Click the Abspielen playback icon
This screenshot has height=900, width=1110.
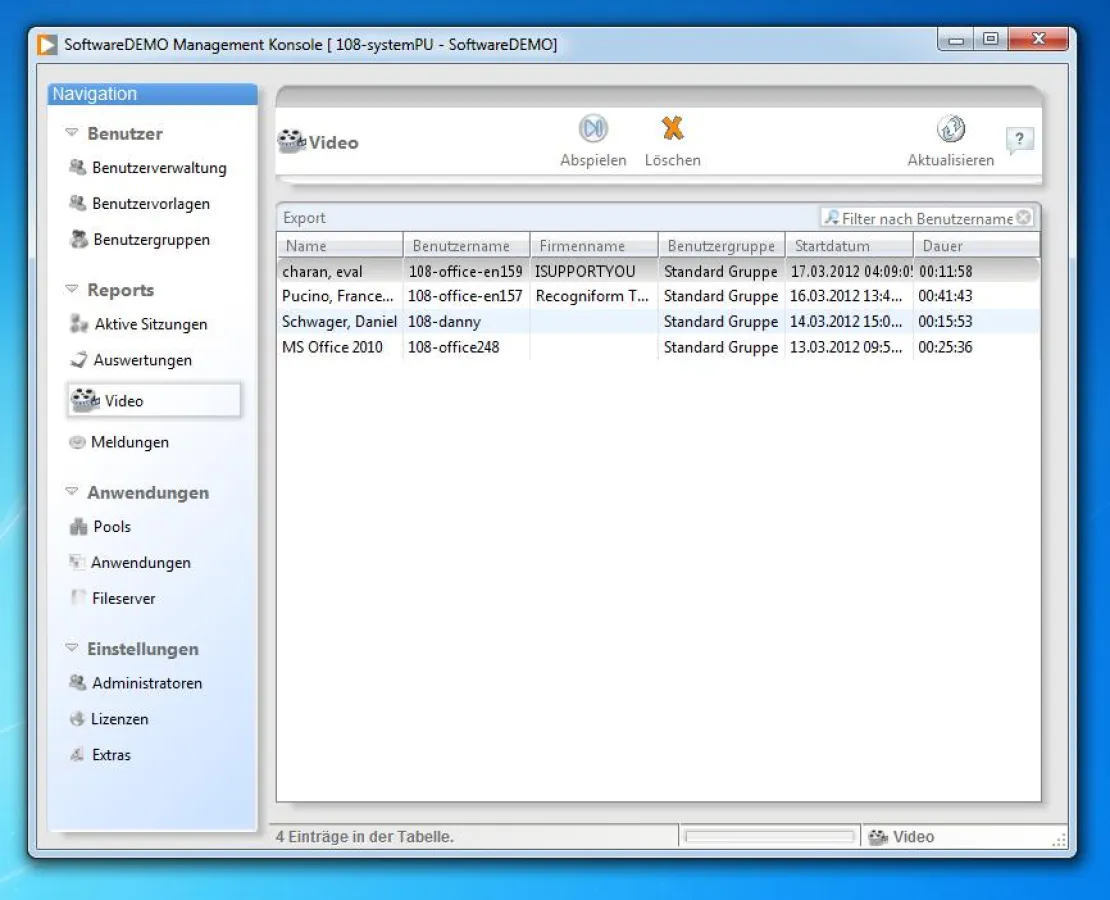pyautogui.click(x=593, y=129)
